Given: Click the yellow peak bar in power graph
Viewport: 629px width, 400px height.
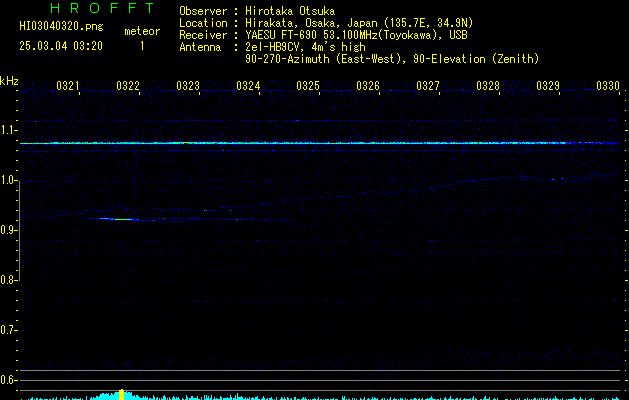Looking at the screenshot, I should point(122,394).
